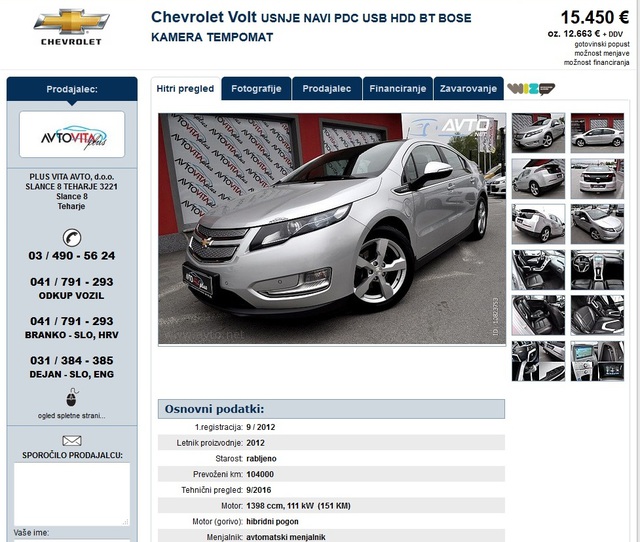This screenshot has height=542, width=640.
Task: Click the Chevrolet logo at top left
Action: click(x=71, y=27)
